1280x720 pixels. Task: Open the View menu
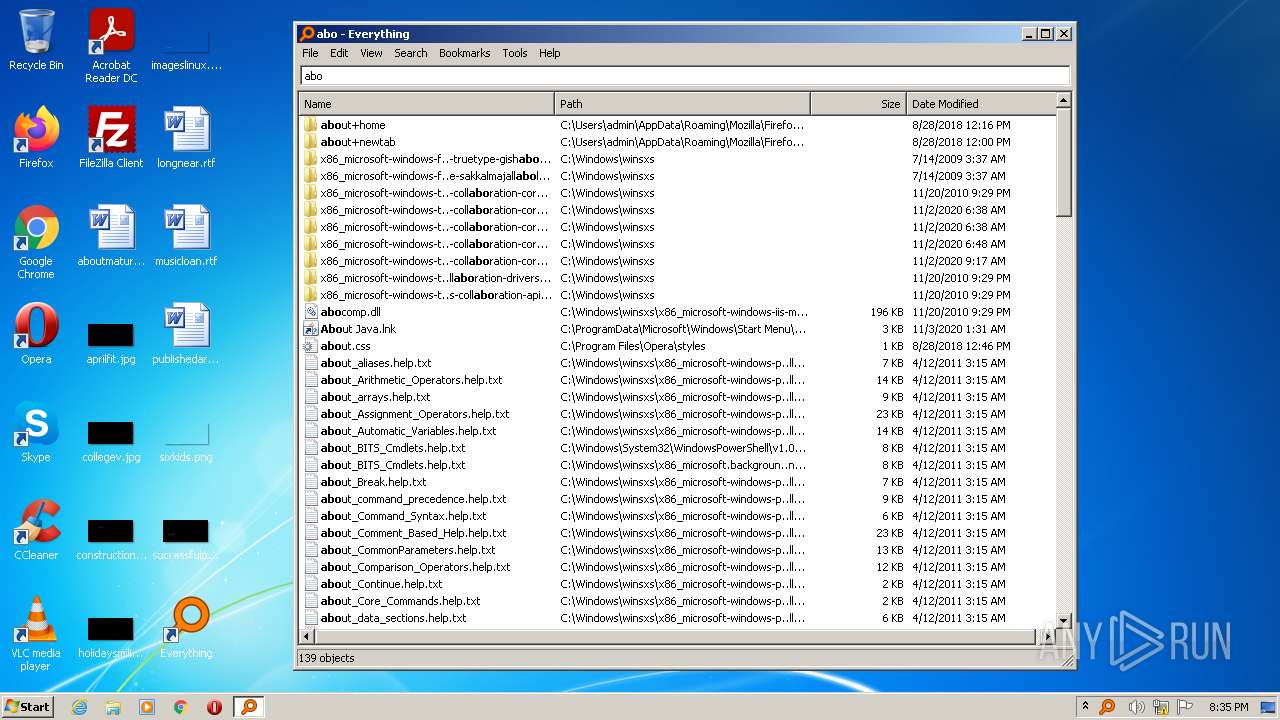point(371,53)
